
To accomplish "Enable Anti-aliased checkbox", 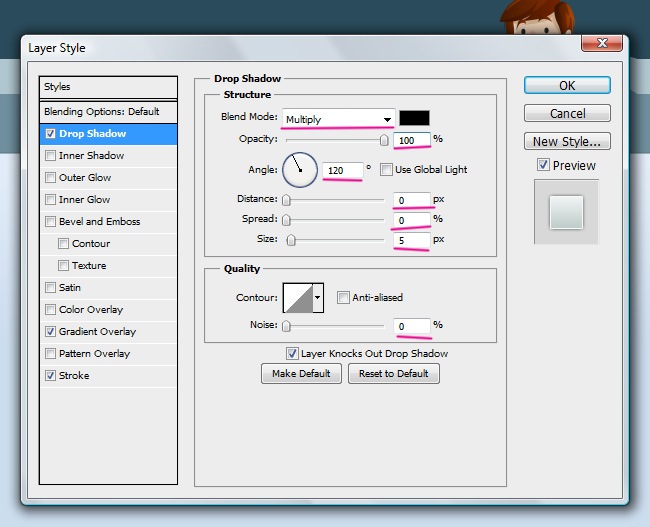I will click(343, 297).
